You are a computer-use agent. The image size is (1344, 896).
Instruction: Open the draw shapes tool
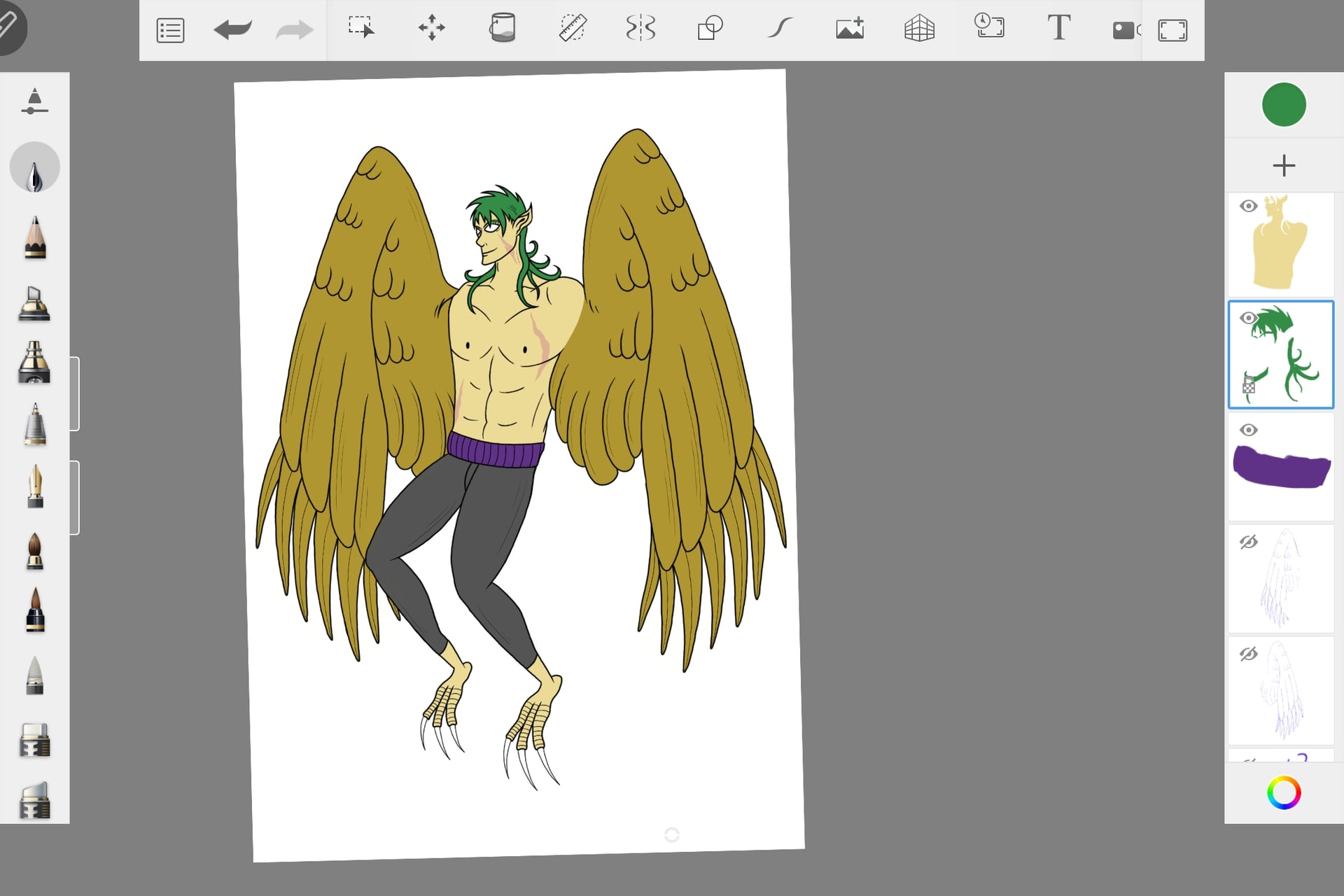tap(710, 28)
